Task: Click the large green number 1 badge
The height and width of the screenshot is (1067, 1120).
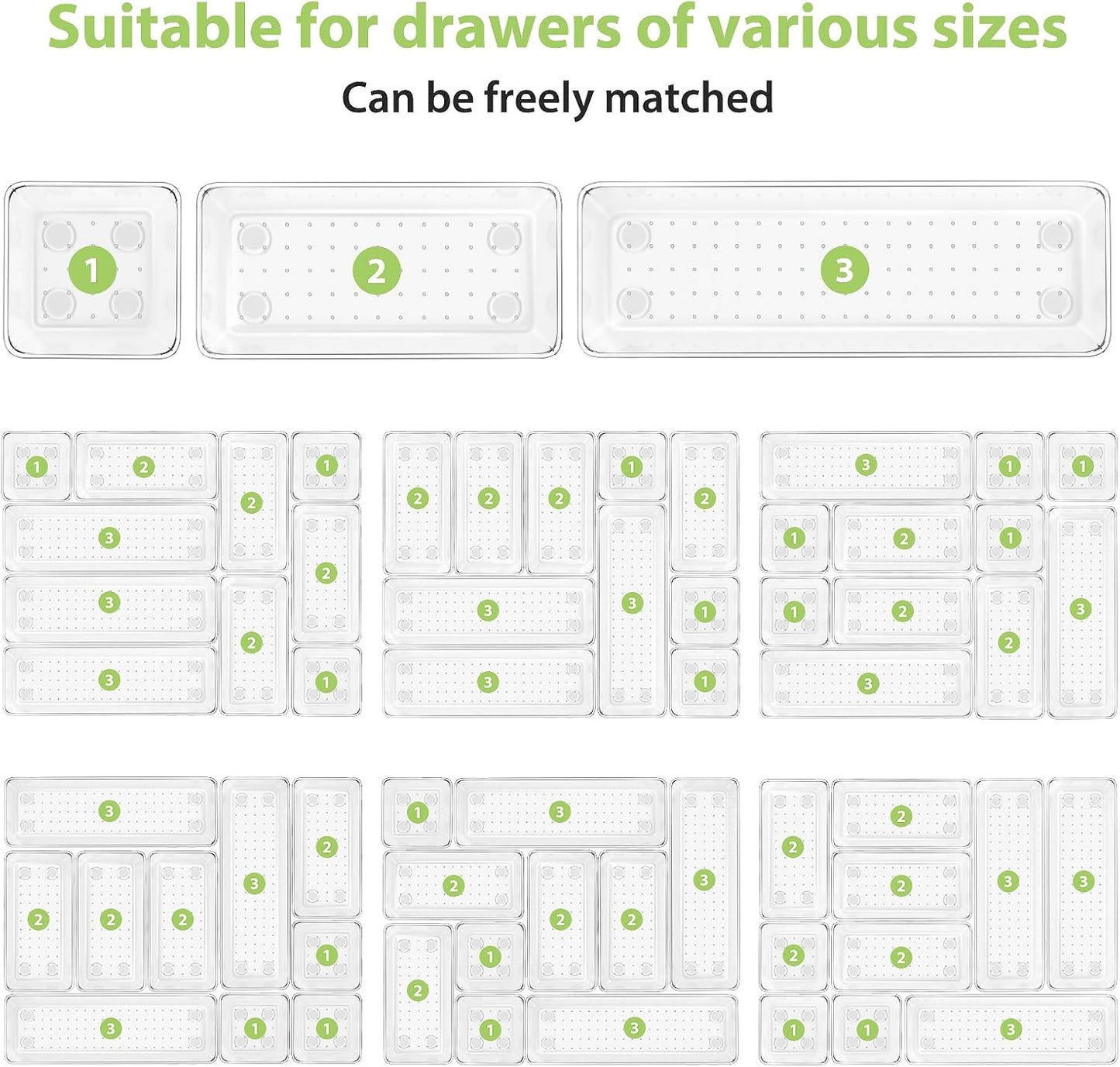Action: click(92, 270)
